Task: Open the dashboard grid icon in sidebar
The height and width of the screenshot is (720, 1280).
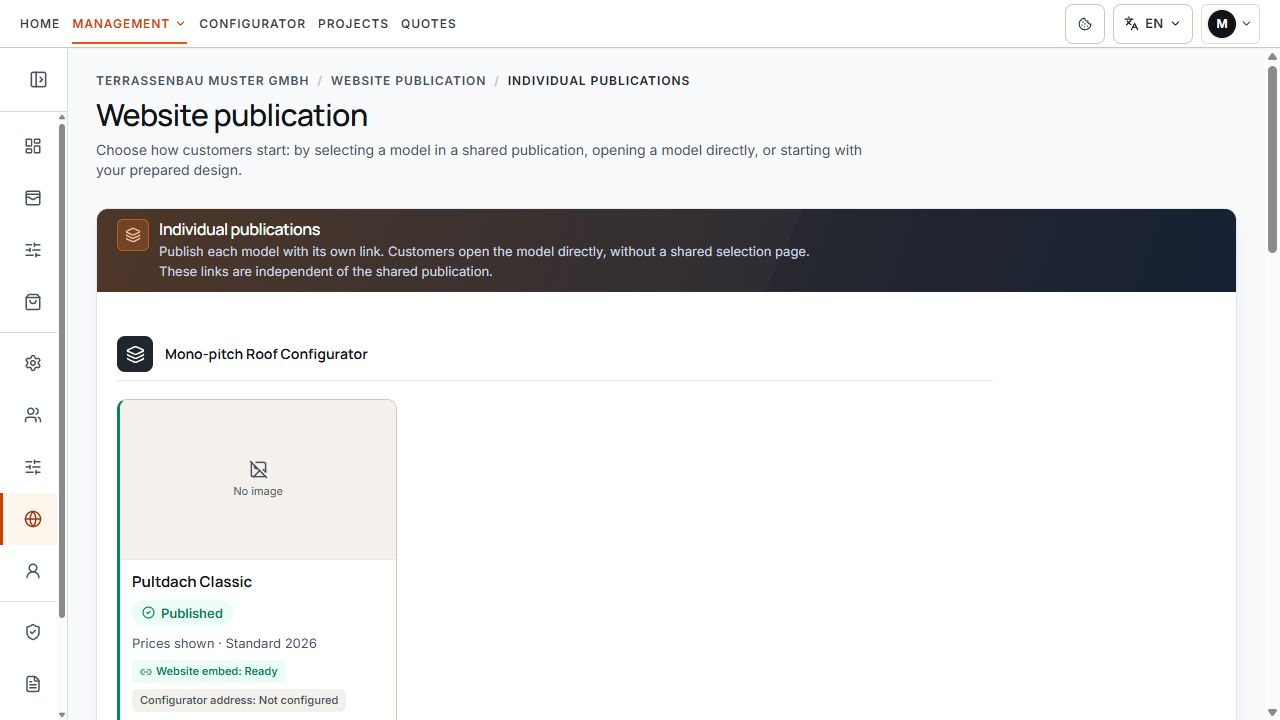Action: 33,146
